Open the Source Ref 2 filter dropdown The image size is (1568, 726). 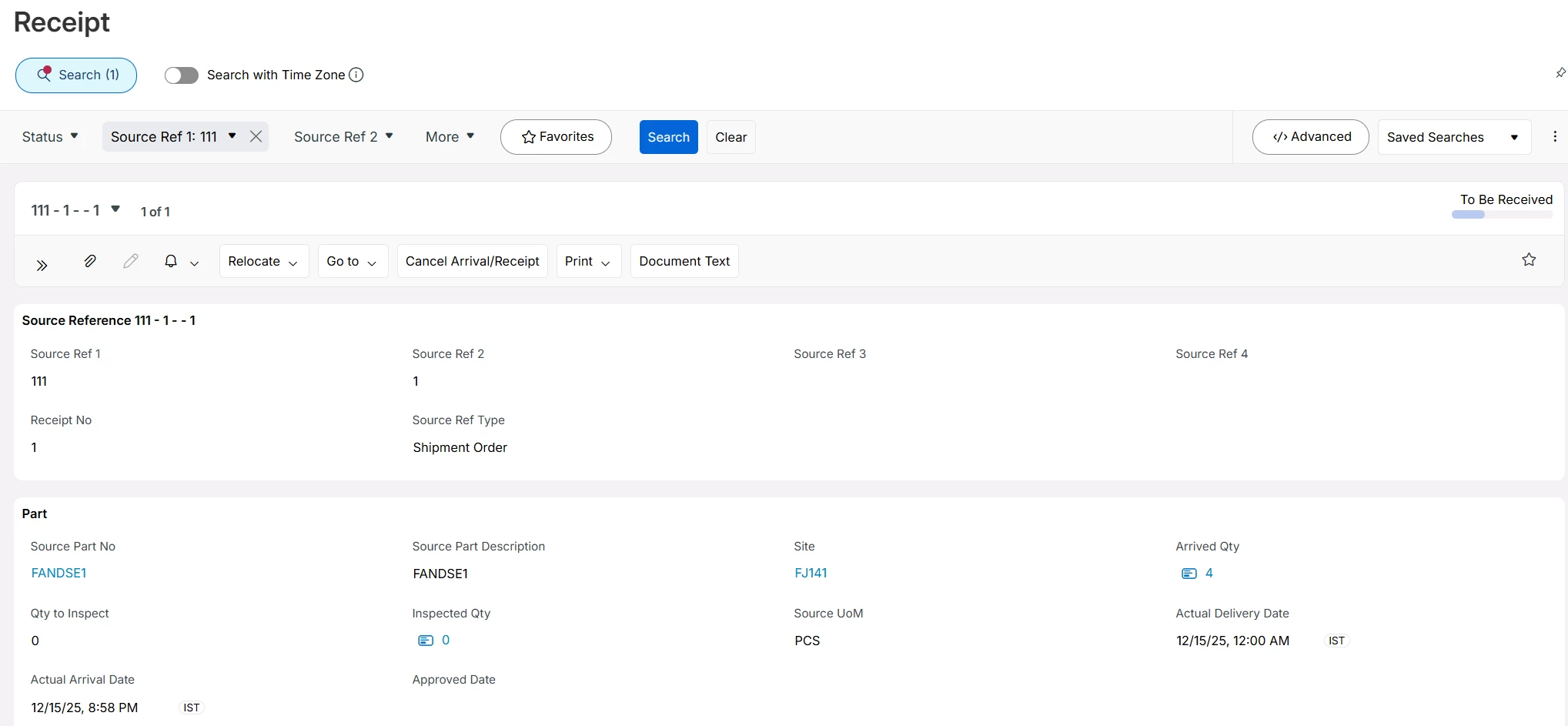pyautogui.click(x=343, y=136)
